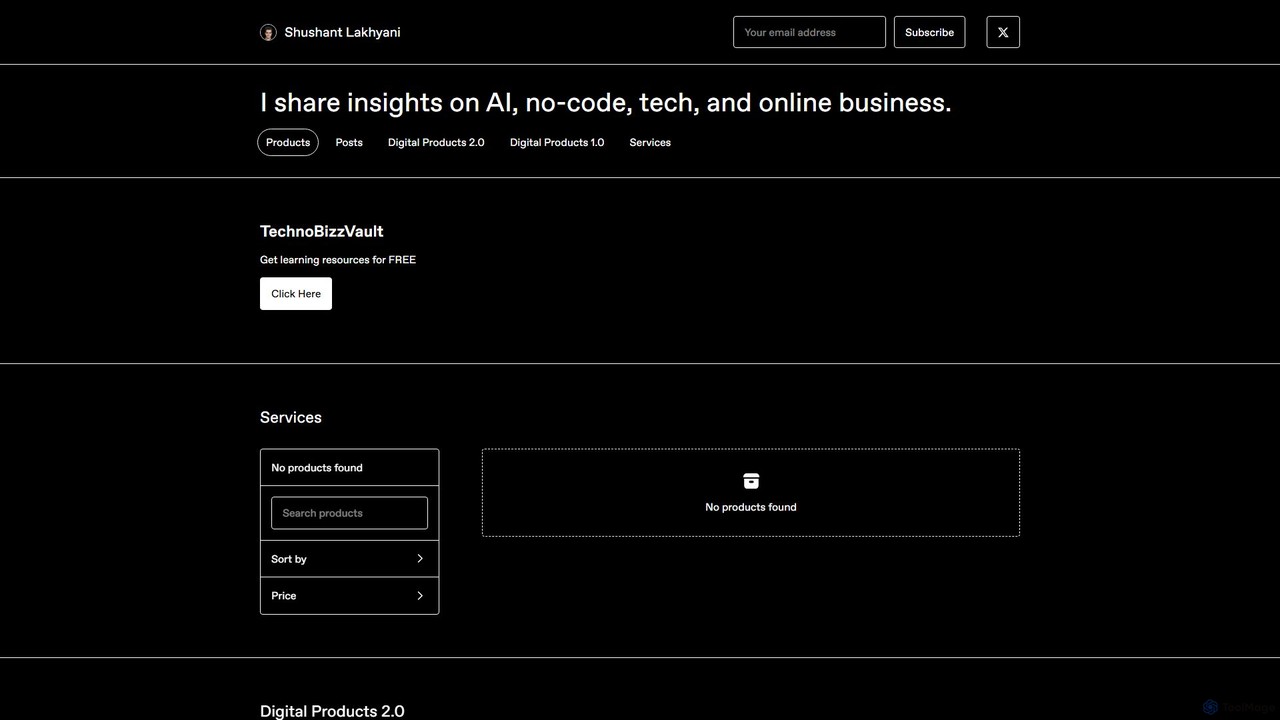Viewport: 1280px width, 720px height.
Task: Click No products found in filter panel header
Action: coord(317,468)
